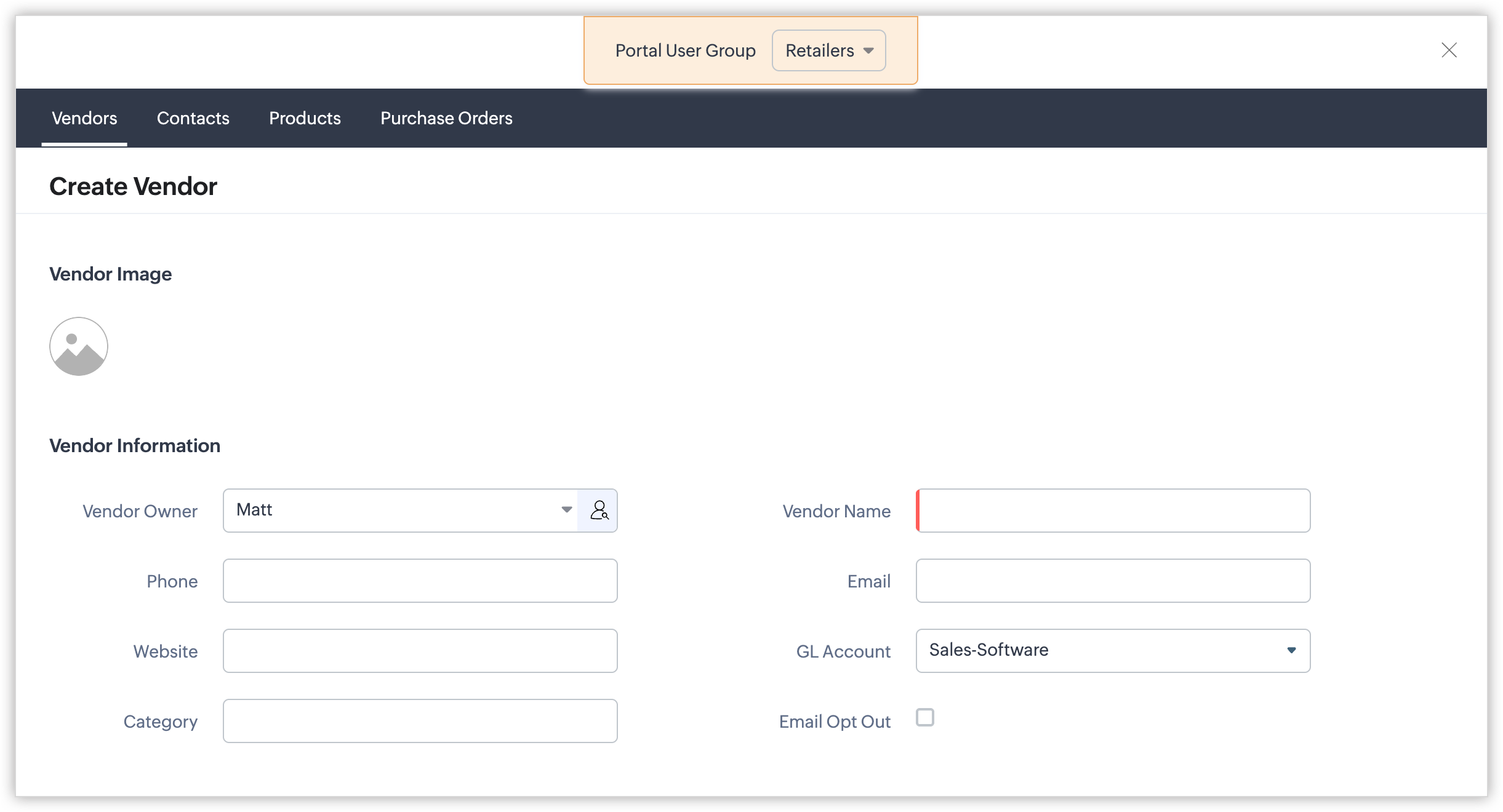This screenshot has height=812, width=1503.
Task: Click the vendor image placeholder icon
Action: click(x=79, y=346)
